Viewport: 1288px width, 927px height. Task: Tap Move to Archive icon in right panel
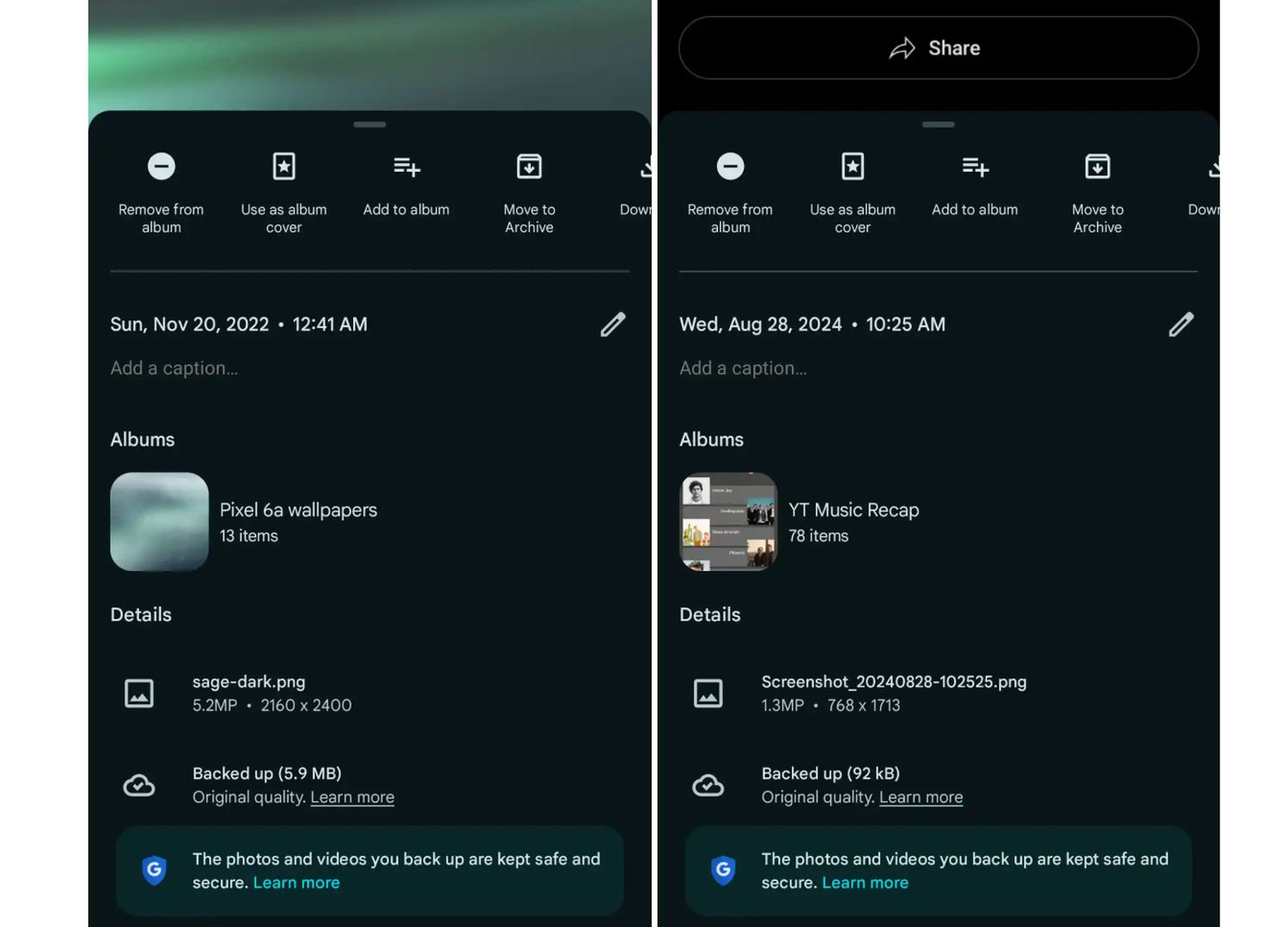(1097, 167)
